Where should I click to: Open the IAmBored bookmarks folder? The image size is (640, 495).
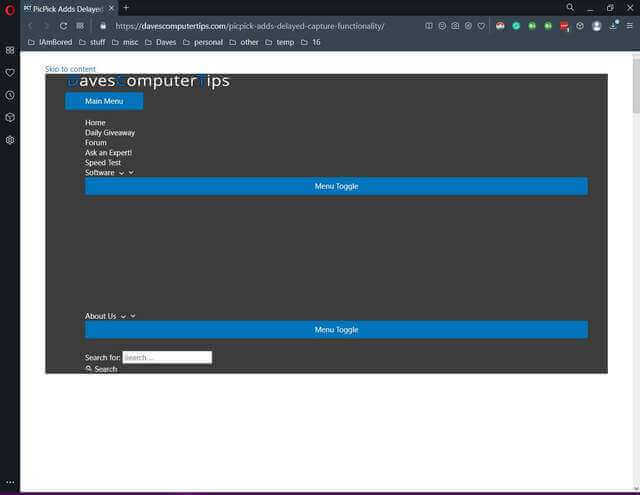click(50, 42)
